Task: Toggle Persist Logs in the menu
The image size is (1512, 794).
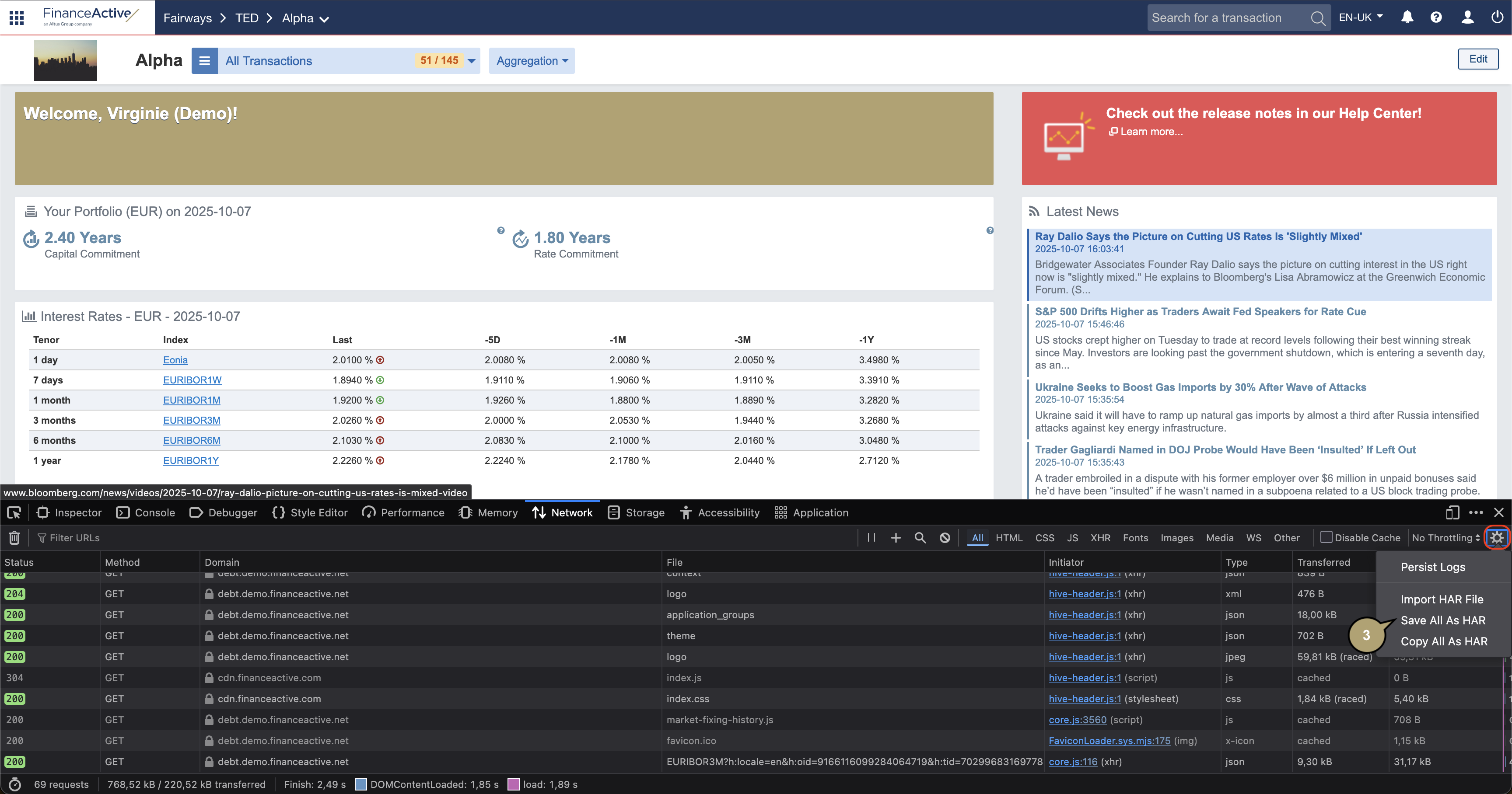Action: click(x=1432, y=567)
